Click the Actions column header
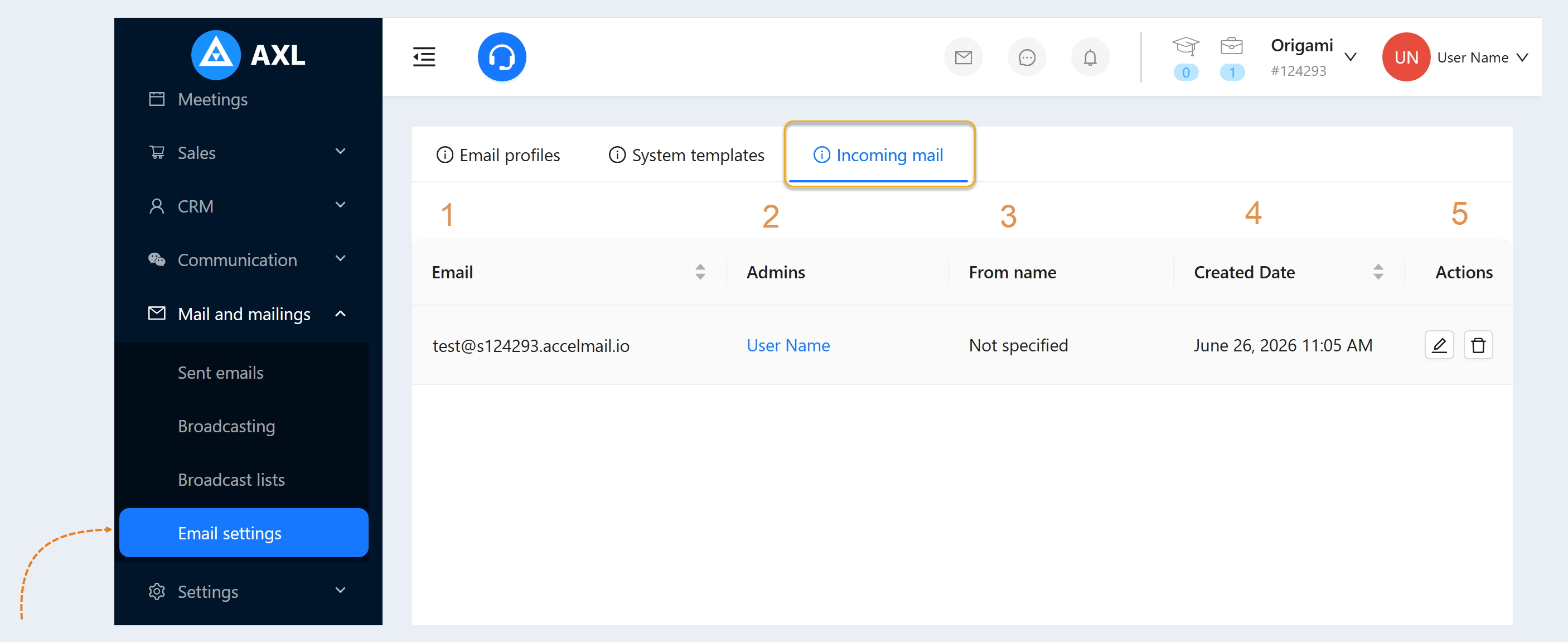Viewport: 1568px width, 642px height. [1463, 272]
